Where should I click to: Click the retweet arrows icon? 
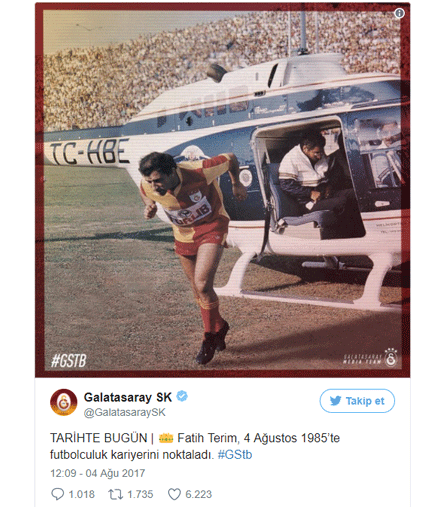(115, 494)
